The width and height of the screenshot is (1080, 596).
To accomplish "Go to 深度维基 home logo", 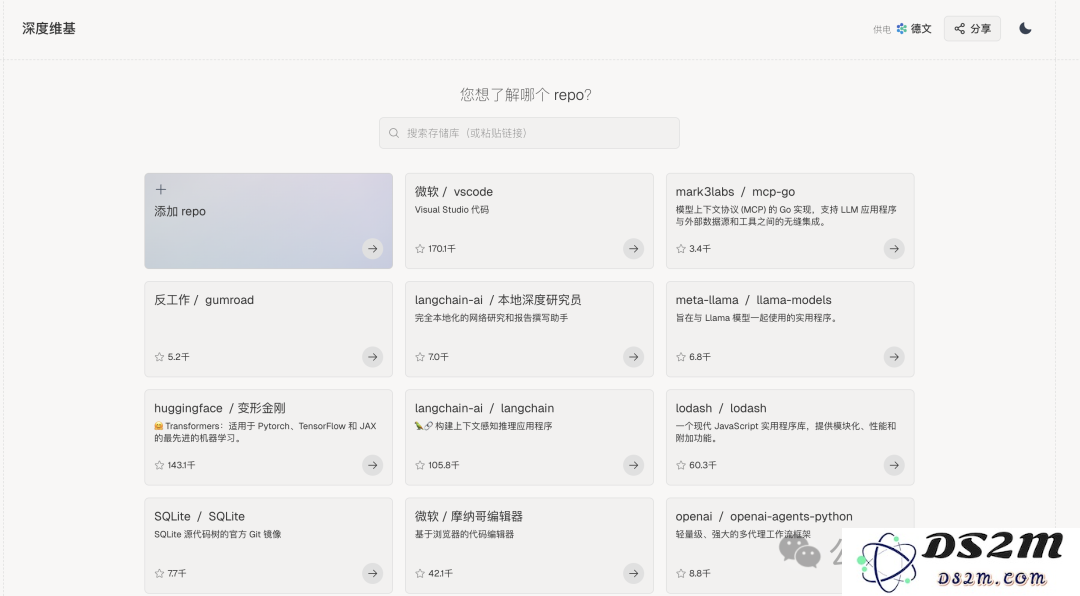I will click(49, 28).
